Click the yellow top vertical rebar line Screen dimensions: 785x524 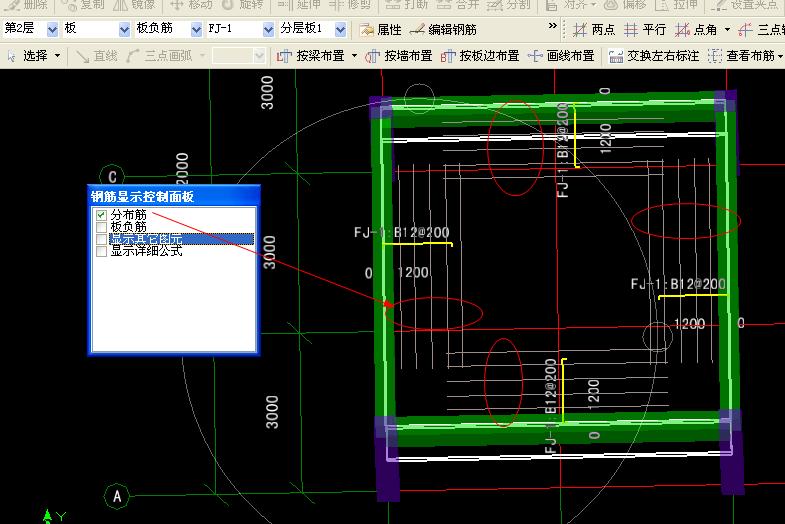576,135
